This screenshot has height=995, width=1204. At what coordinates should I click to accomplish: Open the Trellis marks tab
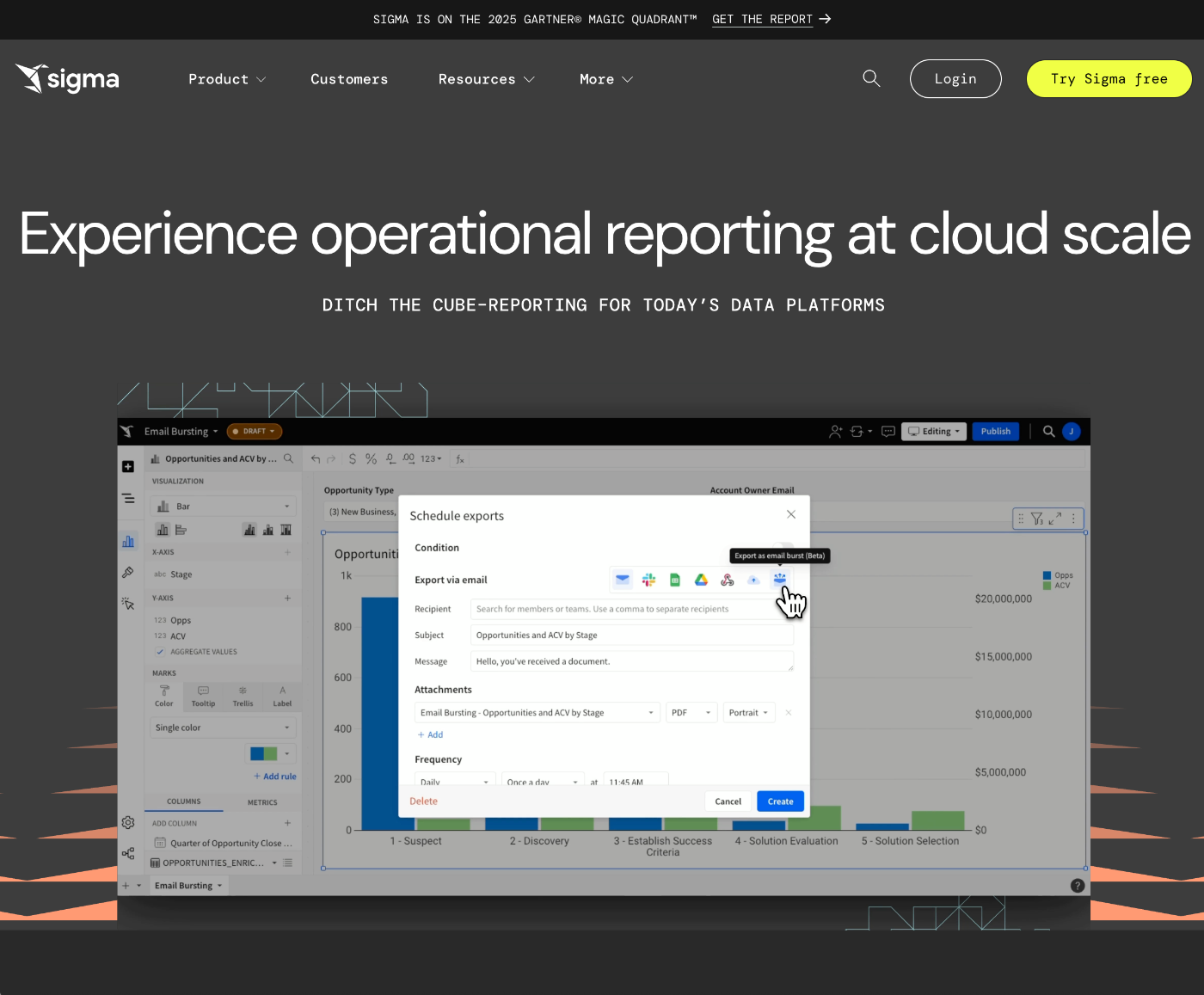[243, 697]
